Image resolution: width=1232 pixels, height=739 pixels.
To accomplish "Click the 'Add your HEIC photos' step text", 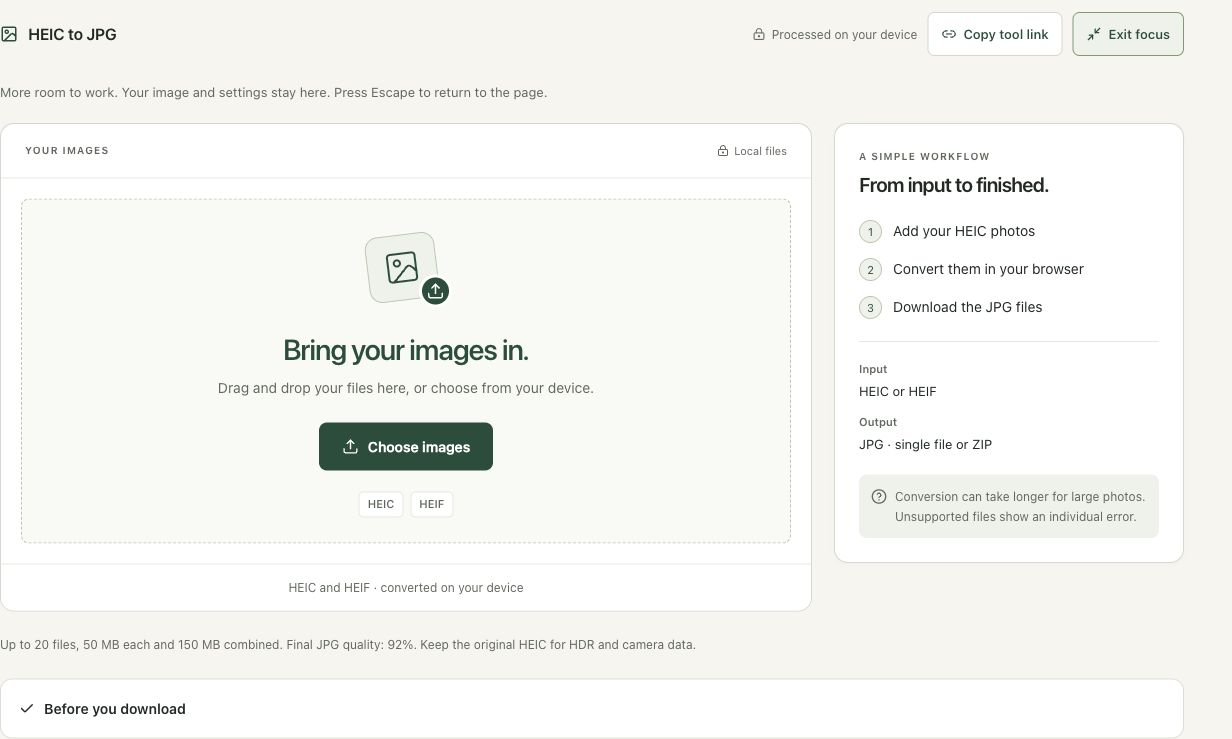I will click(964, 231).
